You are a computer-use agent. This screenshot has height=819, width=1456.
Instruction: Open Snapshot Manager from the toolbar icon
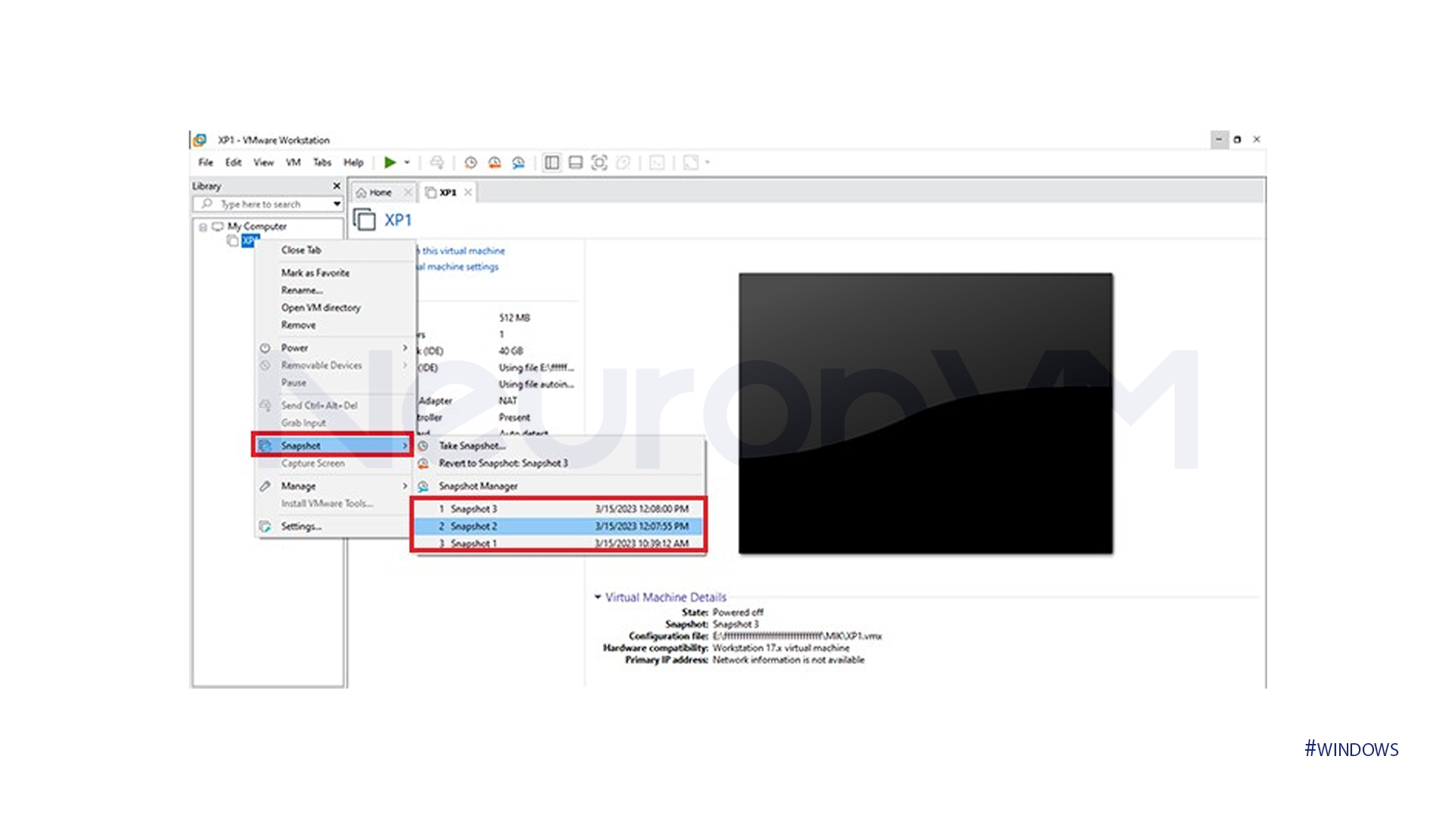pos(519,162)
